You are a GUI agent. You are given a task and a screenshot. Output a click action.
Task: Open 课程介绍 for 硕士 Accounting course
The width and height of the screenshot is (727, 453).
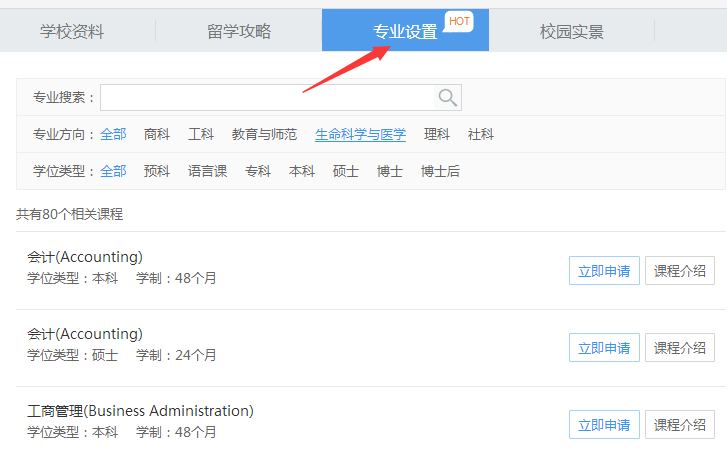680,347
